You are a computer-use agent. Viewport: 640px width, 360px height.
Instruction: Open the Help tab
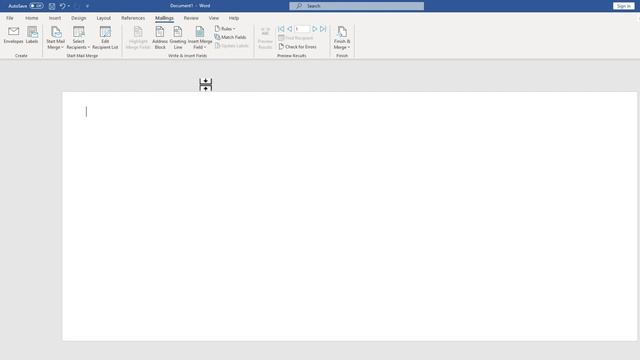233,18
